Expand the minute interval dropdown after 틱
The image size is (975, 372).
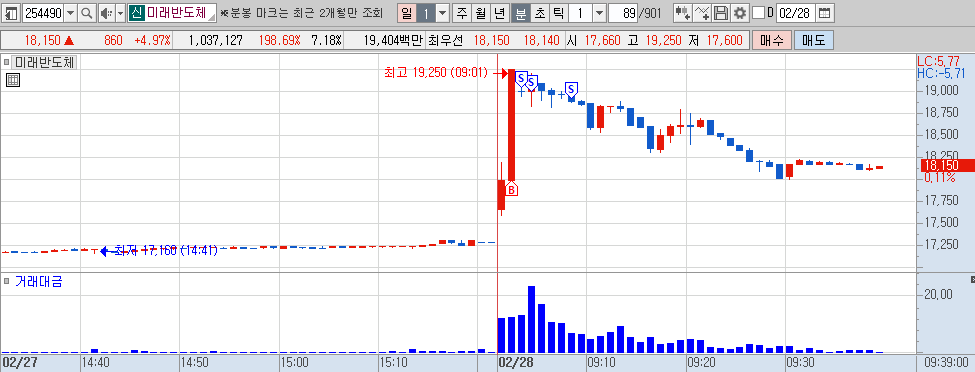[598, 12]
